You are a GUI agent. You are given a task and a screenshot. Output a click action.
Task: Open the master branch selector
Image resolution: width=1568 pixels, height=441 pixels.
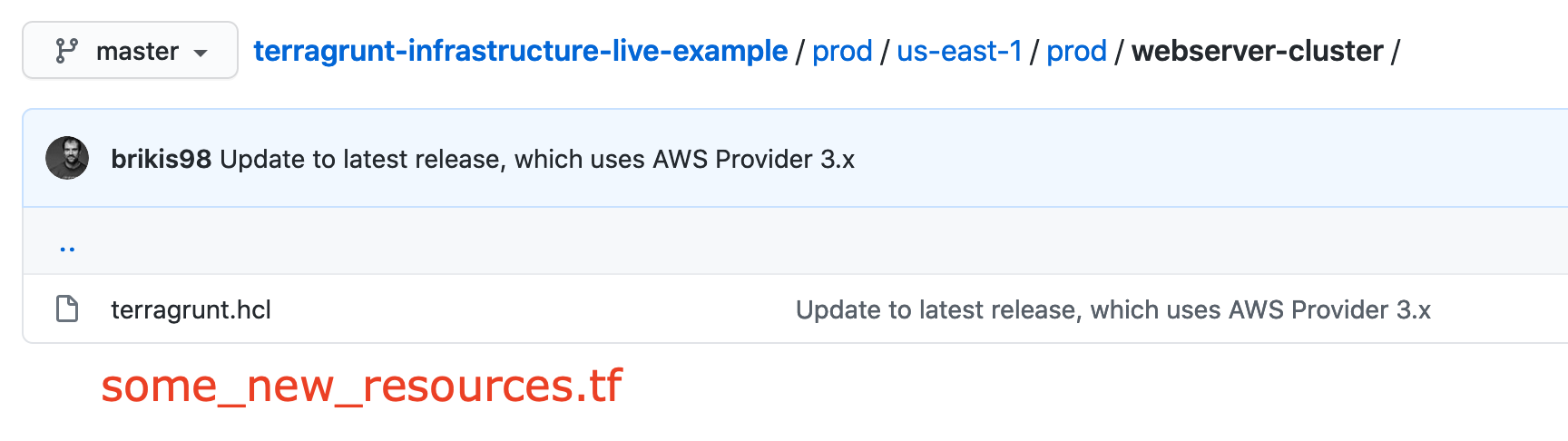pos(131,51)
